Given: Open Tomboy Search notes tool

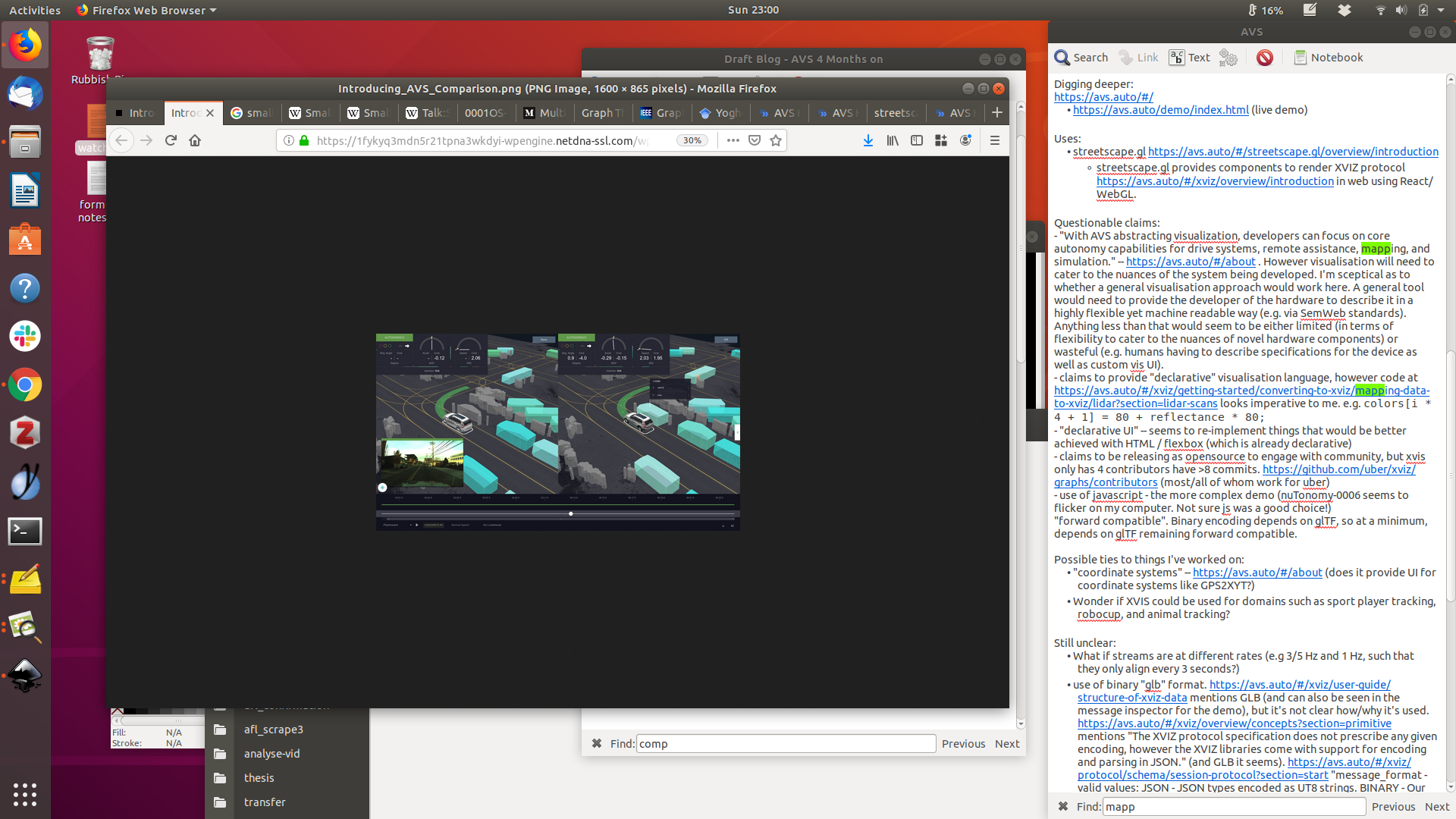Looking at the screenshot, I should click(1081, 58).
